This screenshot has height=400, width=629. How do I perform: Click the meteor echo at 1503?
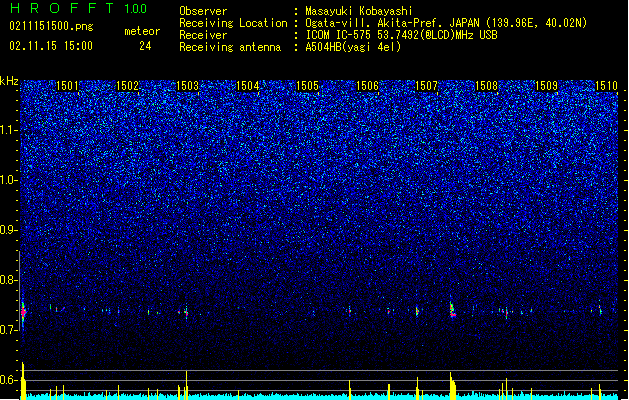coord(187,312)
